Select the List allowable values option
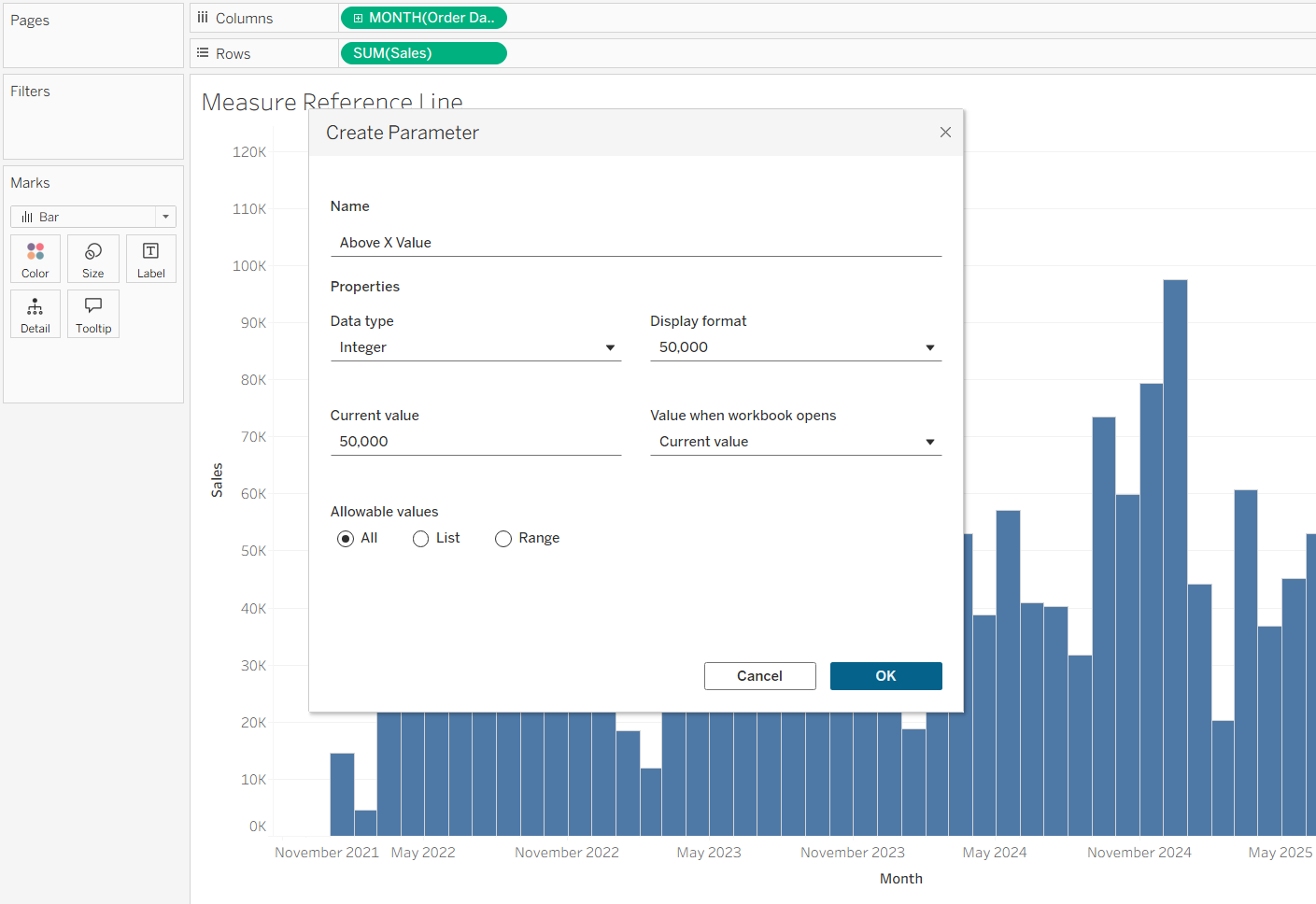The image size is (1316, 904). point(421,539)
